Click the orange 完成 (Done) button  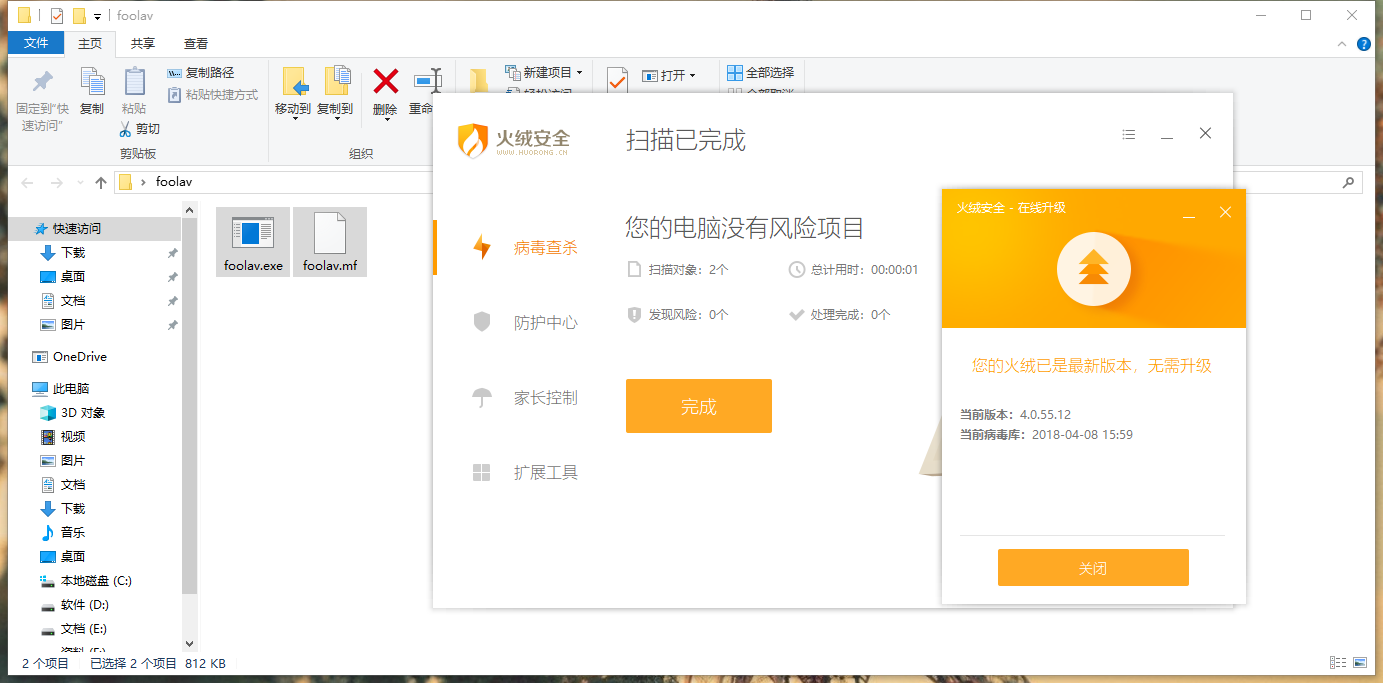(699, 406)
